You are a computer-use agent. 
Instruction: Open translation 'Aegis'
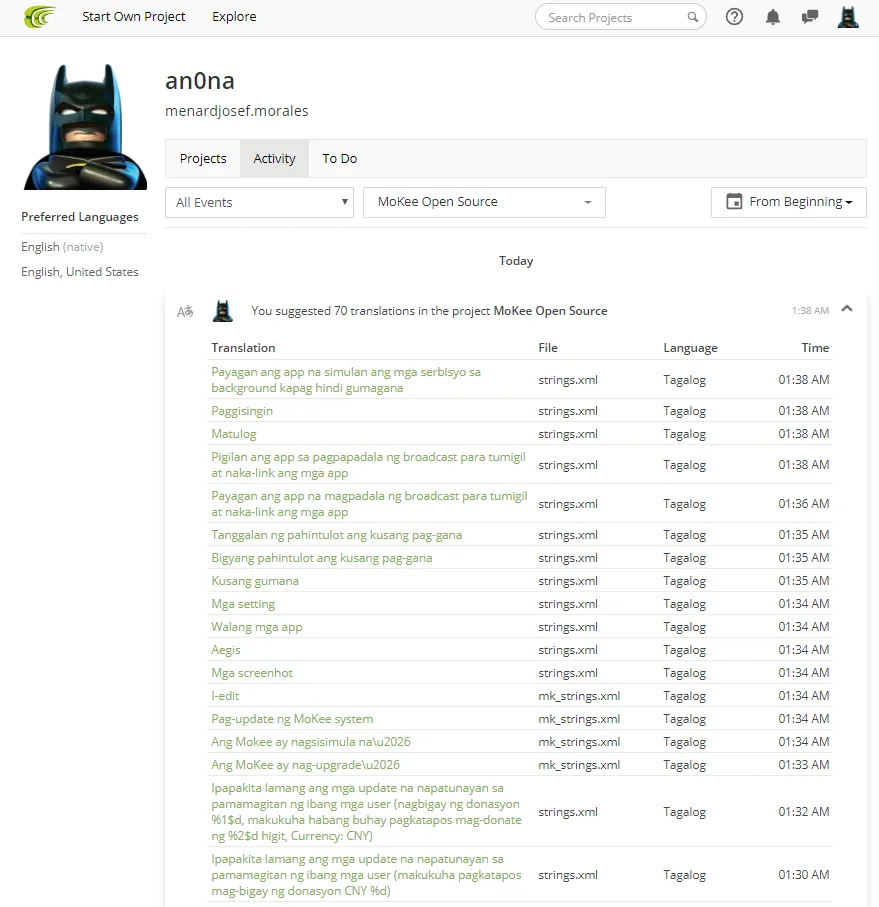226,650
